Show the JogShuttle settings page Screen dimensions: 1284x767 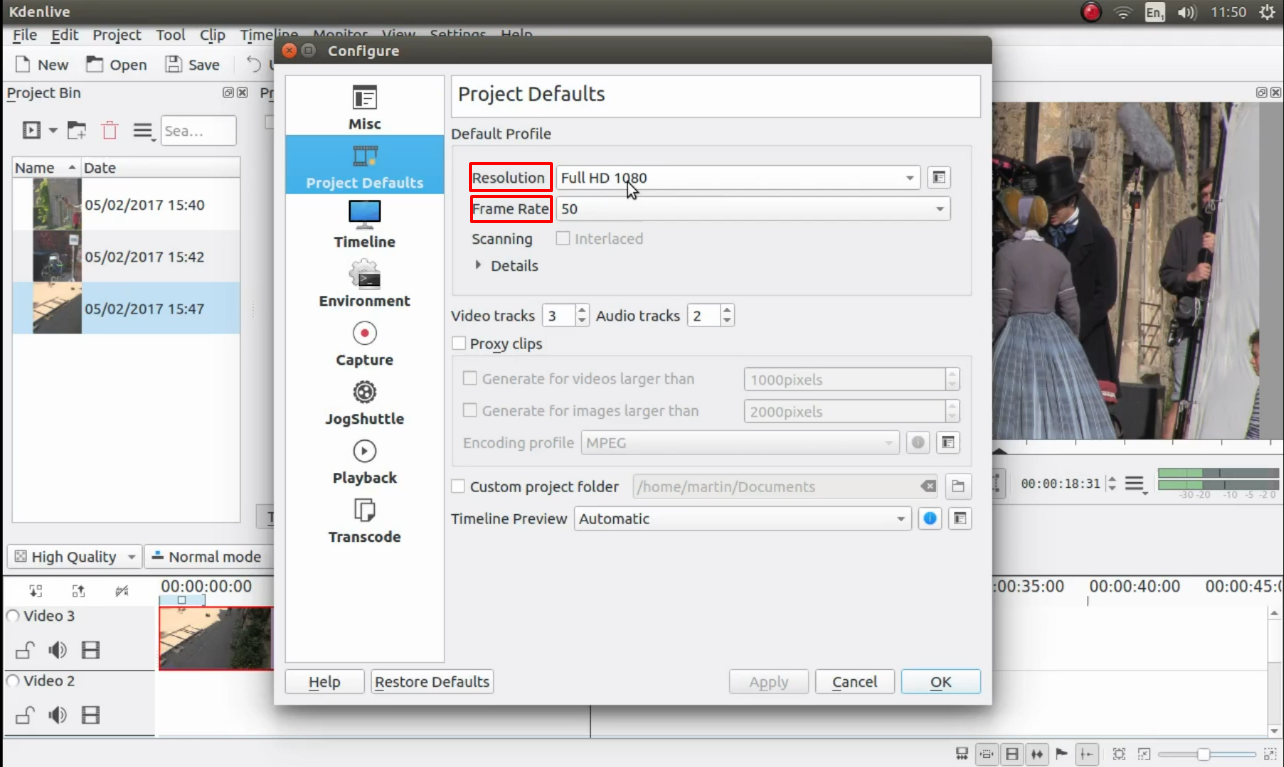pyautogui.click(x=364, y=401)
